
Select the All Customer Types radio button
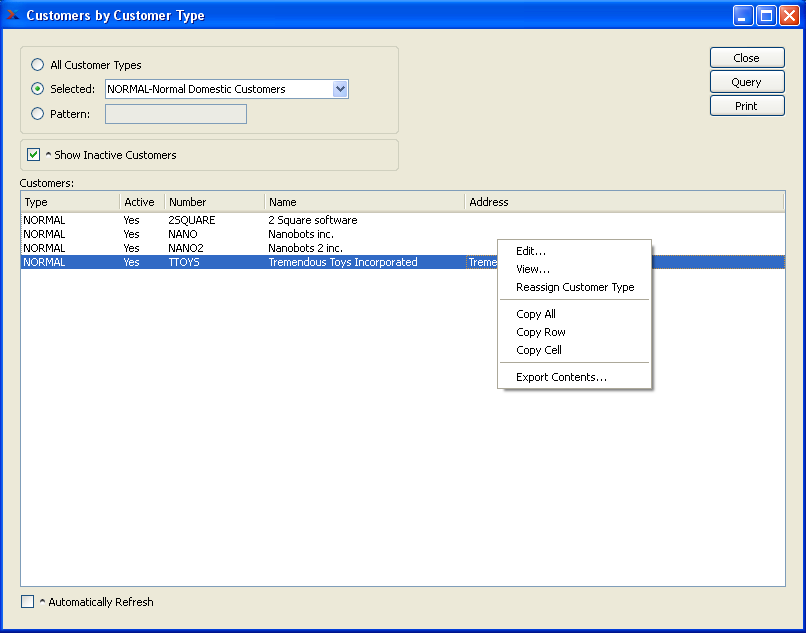pyautogui.click(x=37, y=65)
